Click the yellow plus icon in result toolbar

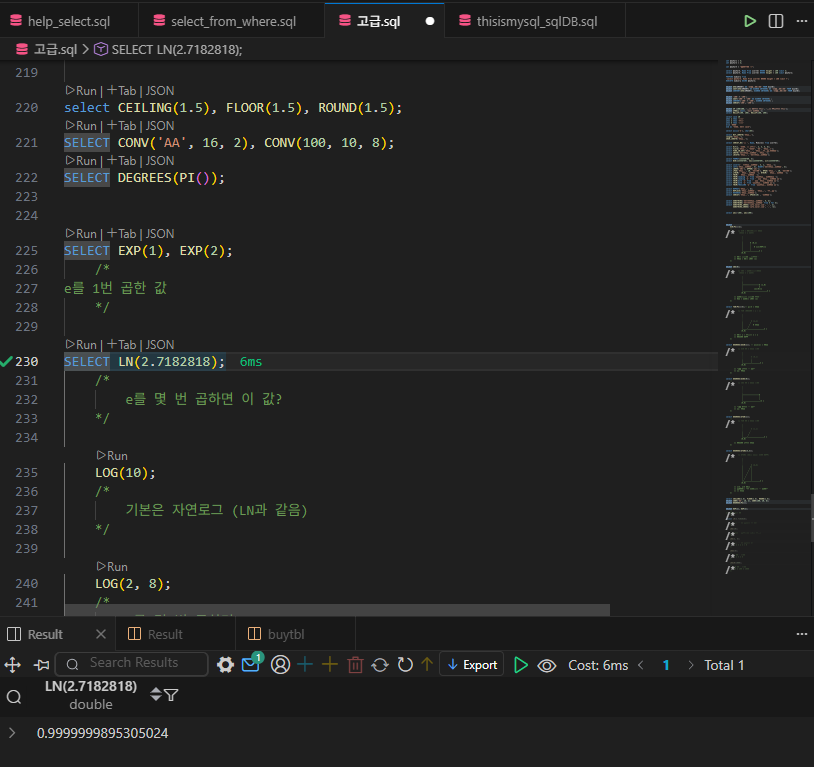coord(330,665)
